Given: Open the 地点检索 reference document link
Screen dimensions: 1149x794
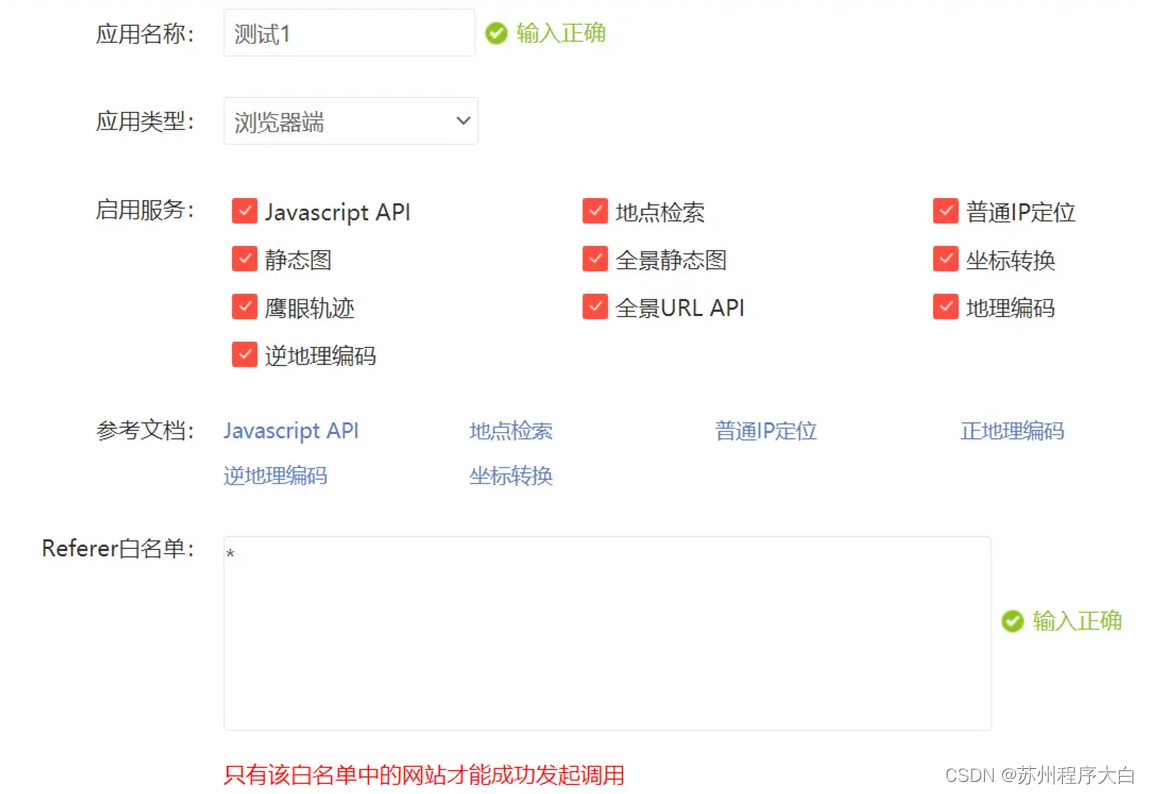Looking at the screenshot, I should (x=511, y=431).
